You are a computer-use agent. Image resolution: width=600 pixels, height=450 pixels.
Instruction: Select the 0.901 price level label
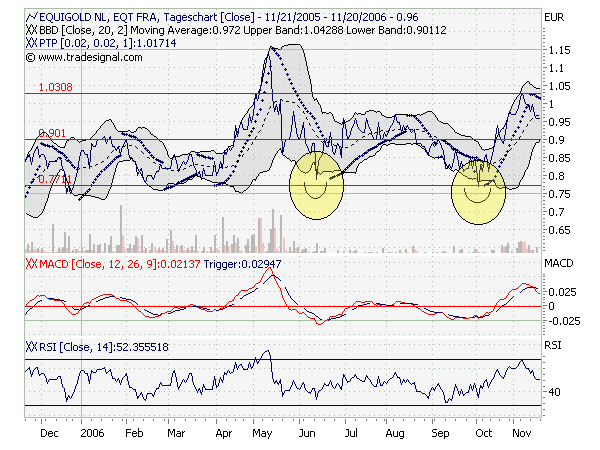point(52,132)
